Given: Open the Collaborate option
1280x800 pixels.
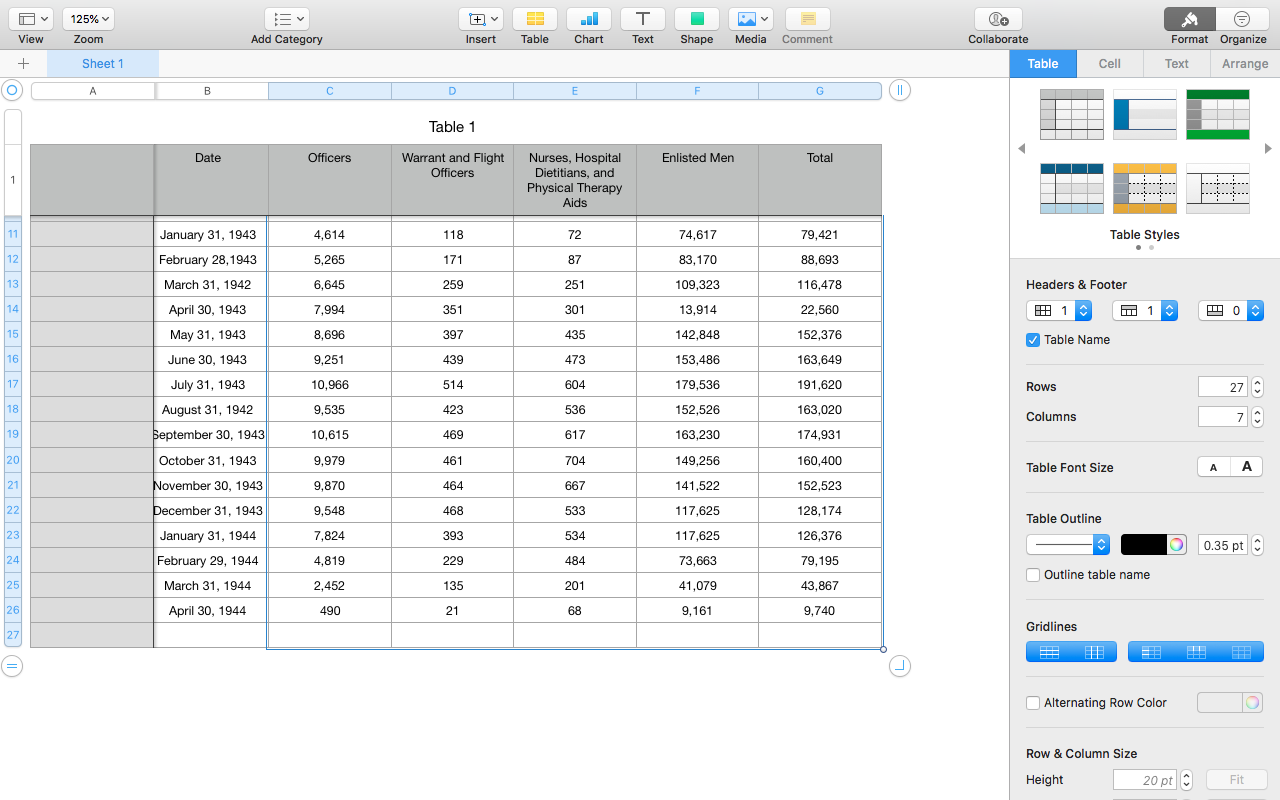Looking at the screenshot, I should coord(998,19).
